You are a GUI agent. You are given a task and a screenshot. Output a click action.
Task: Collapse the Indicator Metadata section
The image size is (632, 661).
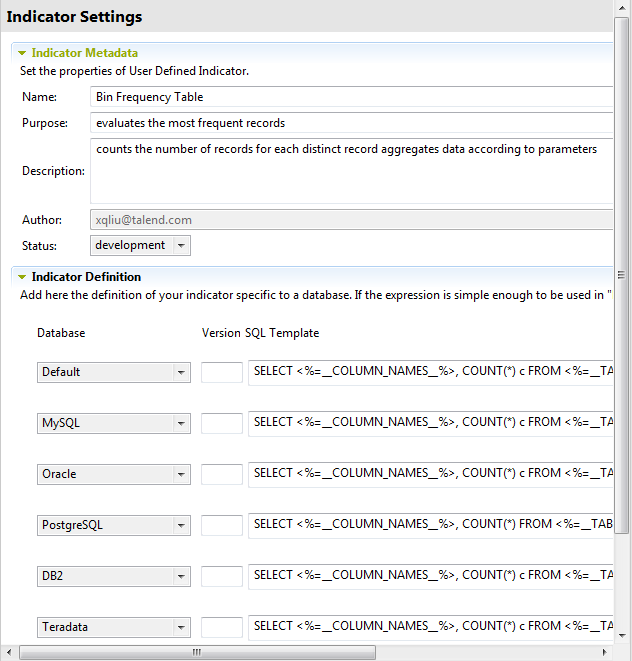pyautogui.click(x=21, y=53)
